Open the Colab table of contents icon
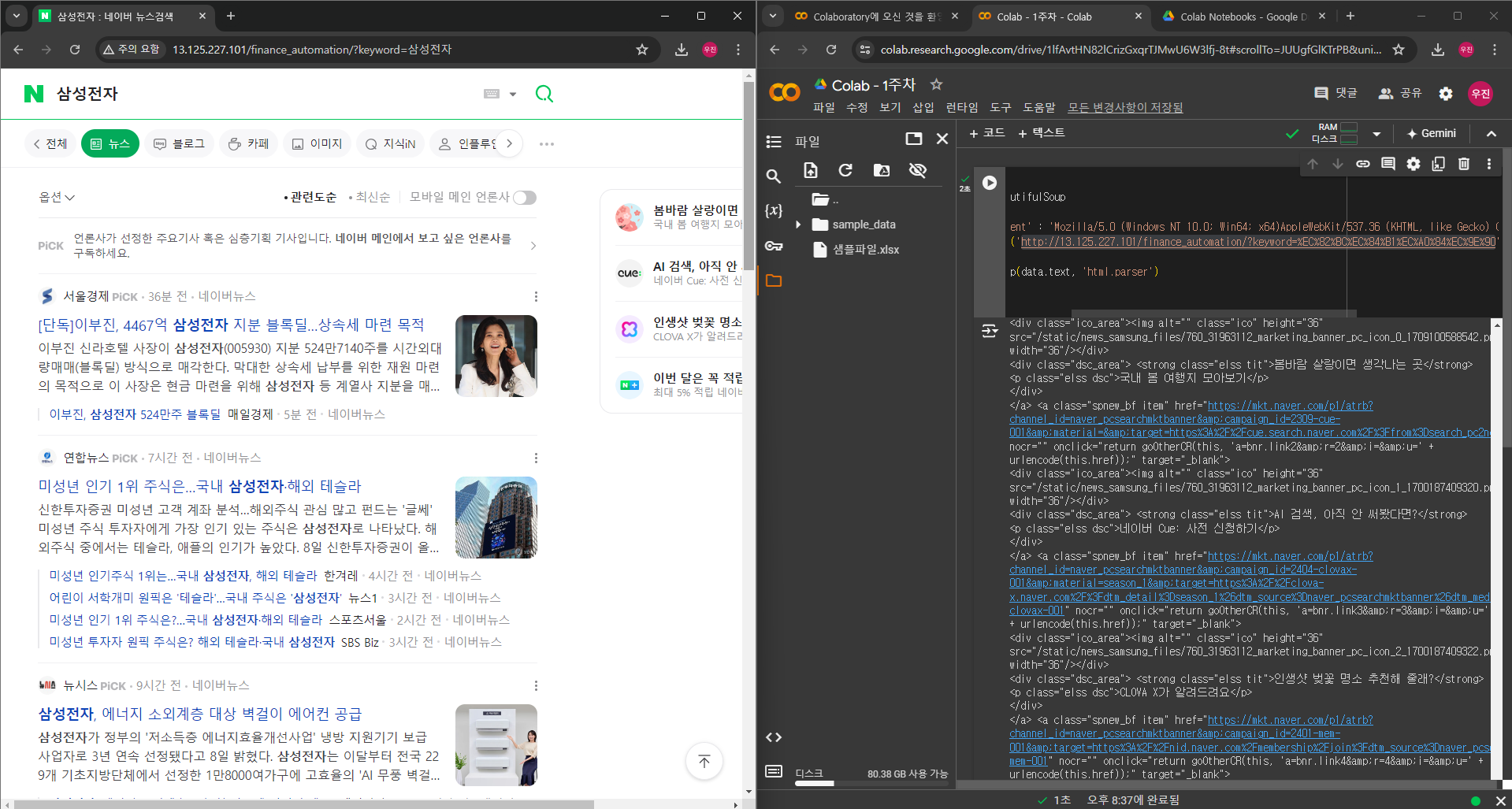This screenshot has width=1512, height=809. click(774, 142)
